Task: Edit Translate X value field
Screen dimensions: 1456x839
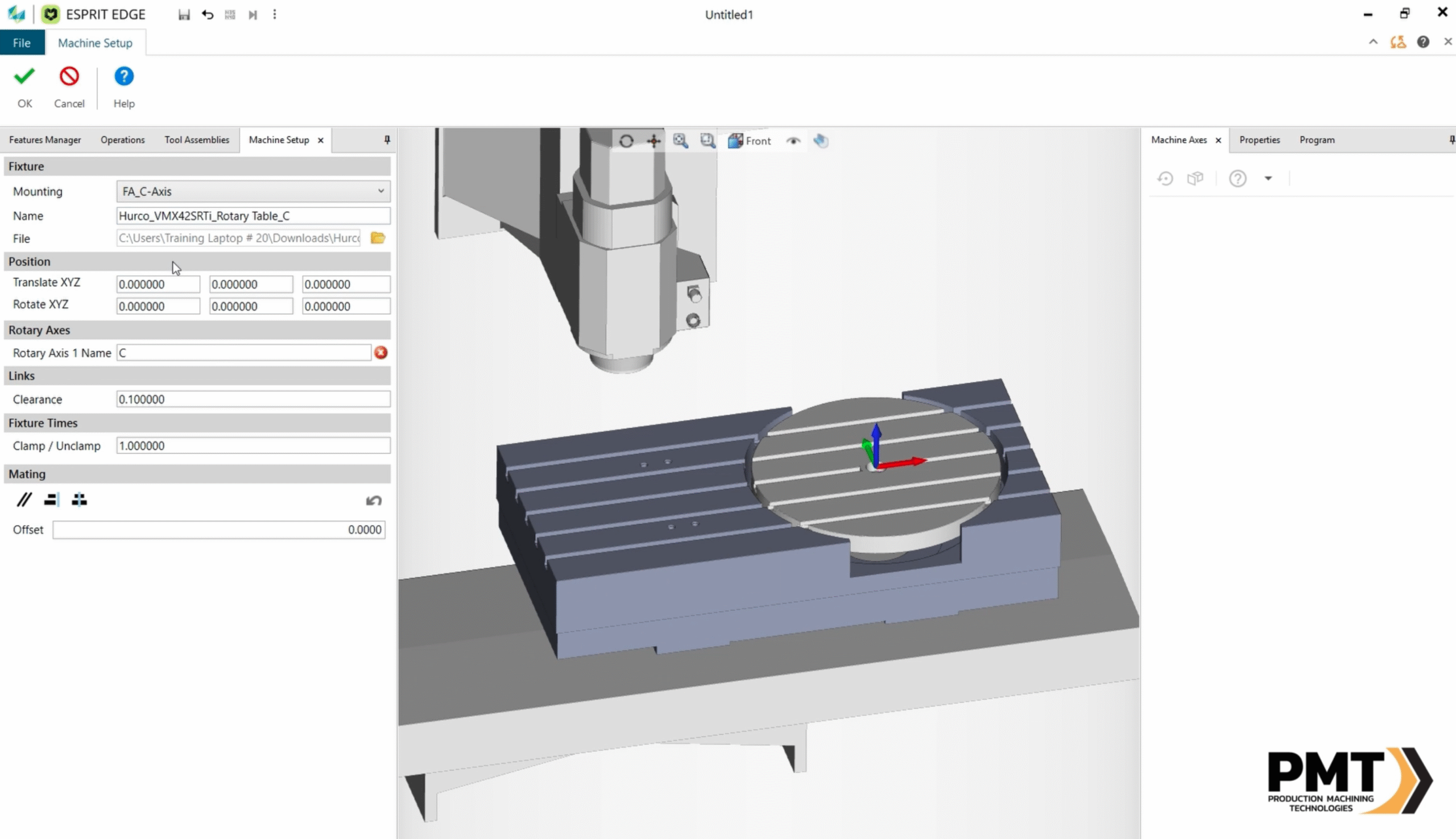Action: click(x=159, y=284)
